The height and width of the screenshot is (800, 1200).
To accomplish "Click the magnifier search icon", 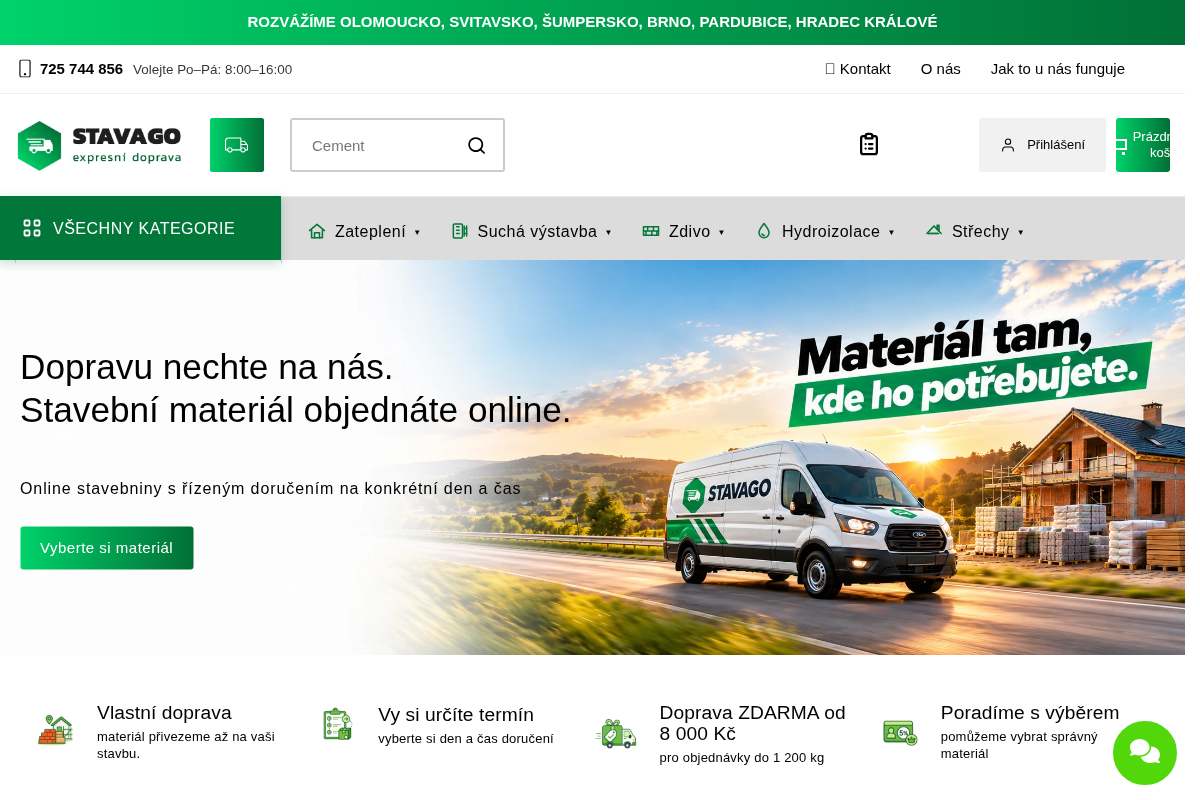I will (x=477, y=145).
